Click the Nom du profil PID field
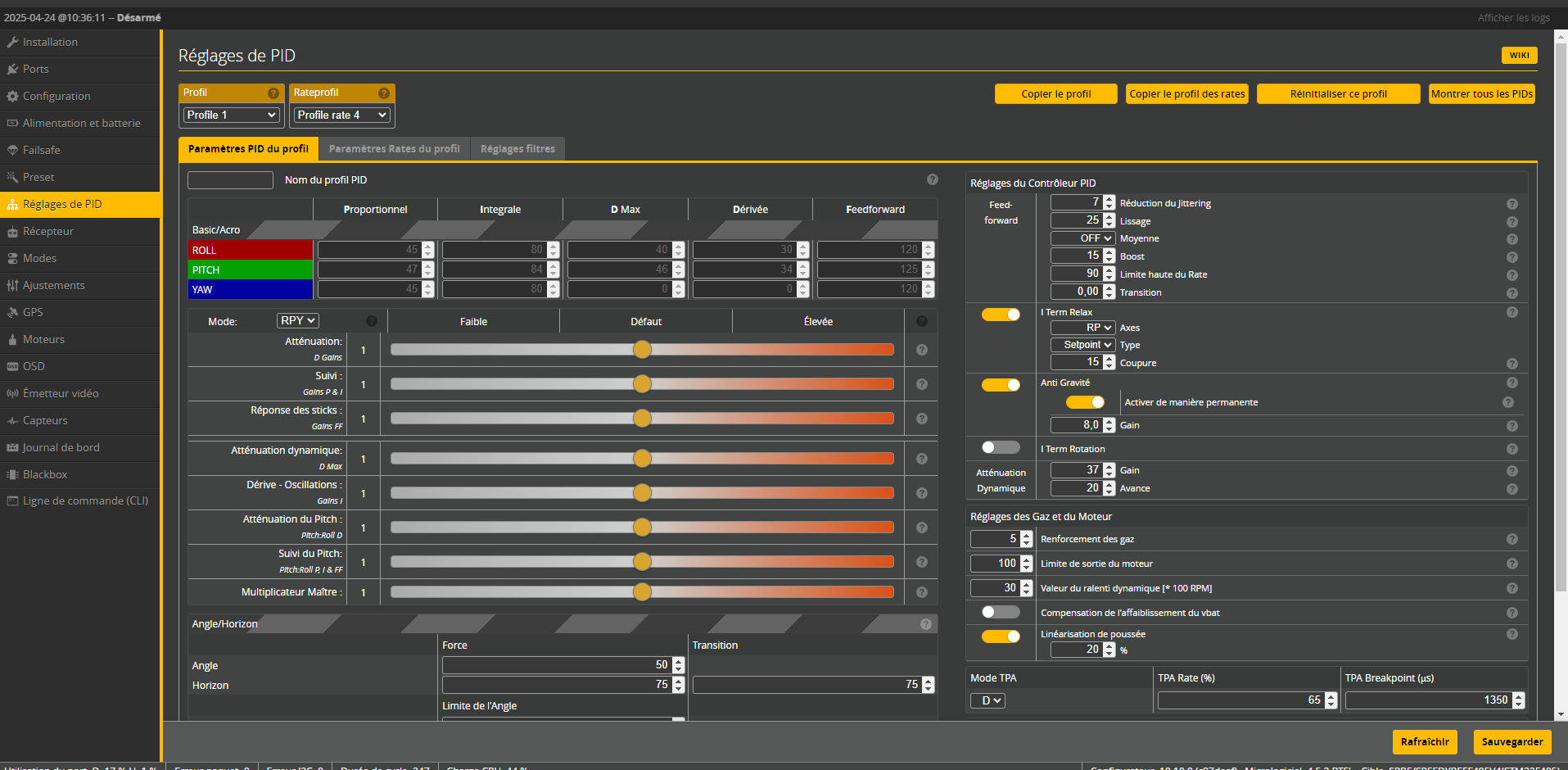Image resolution: width=1568 pixels, height=770 pixels. 230,180
